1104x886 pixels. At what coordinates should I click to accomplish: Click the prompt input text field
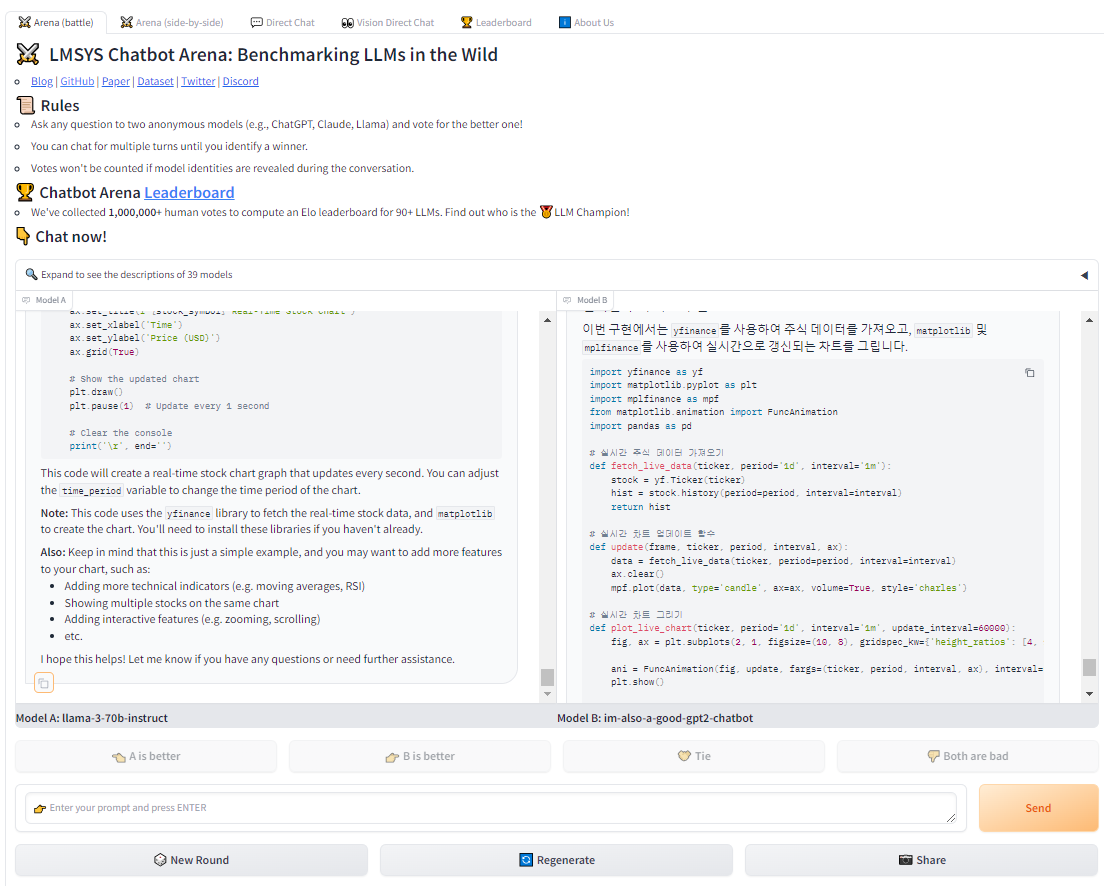(x=490, y=808)
